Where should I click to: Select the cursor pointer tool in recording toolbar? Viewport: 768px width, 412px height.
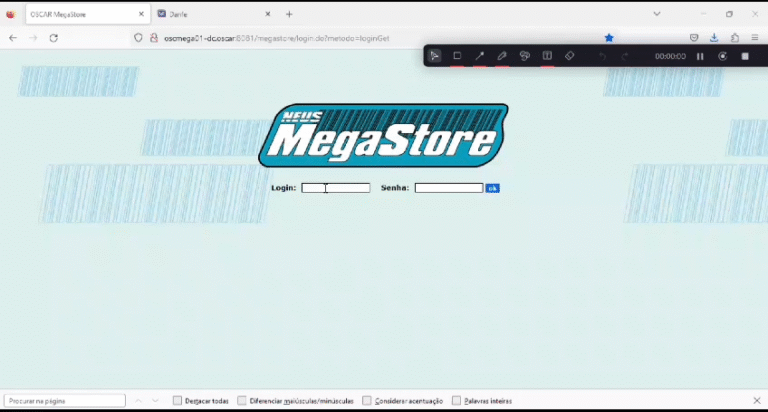click(434, 56)
